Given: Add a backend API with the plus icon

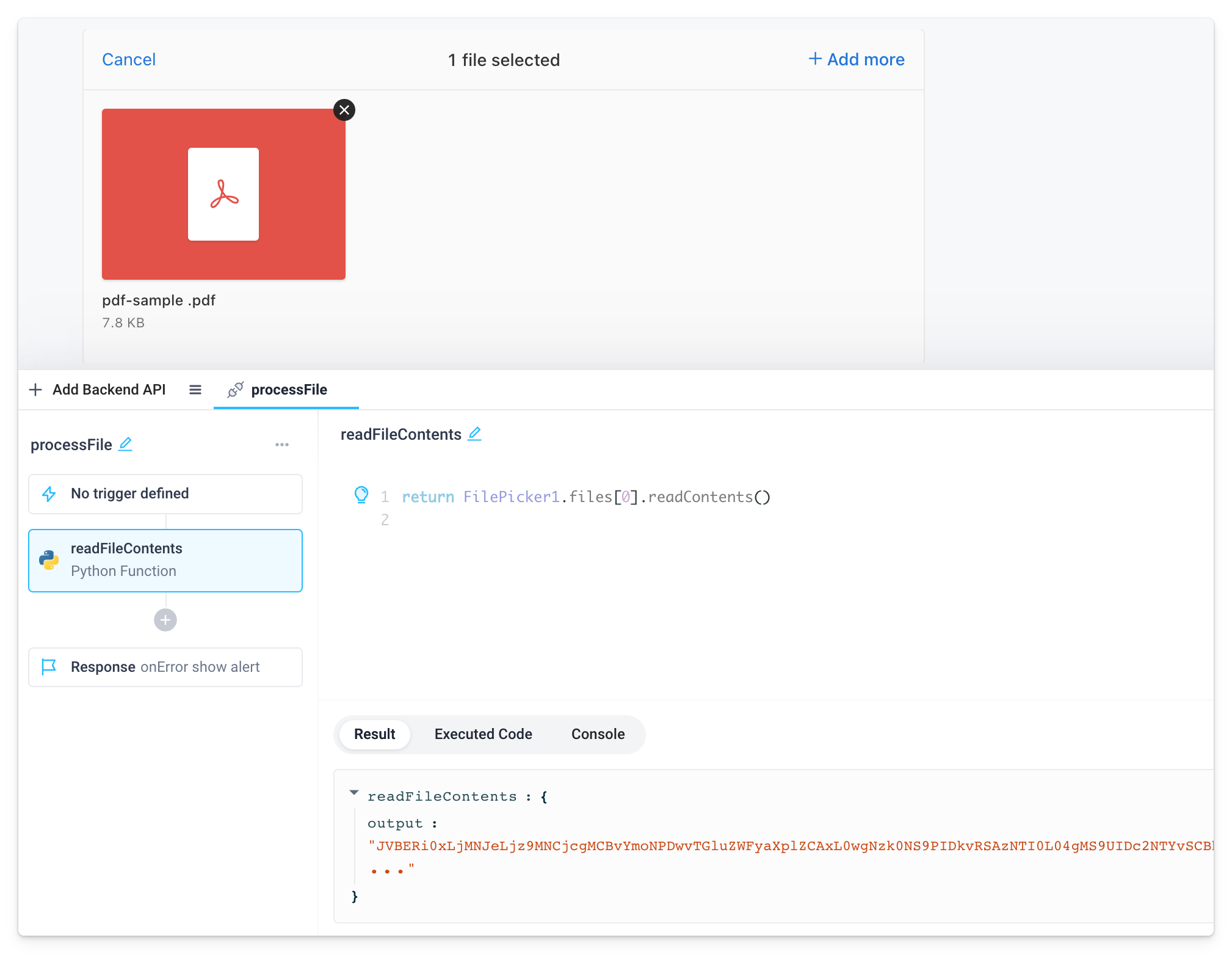Looking at the screenshot, I should coord(35,389).
